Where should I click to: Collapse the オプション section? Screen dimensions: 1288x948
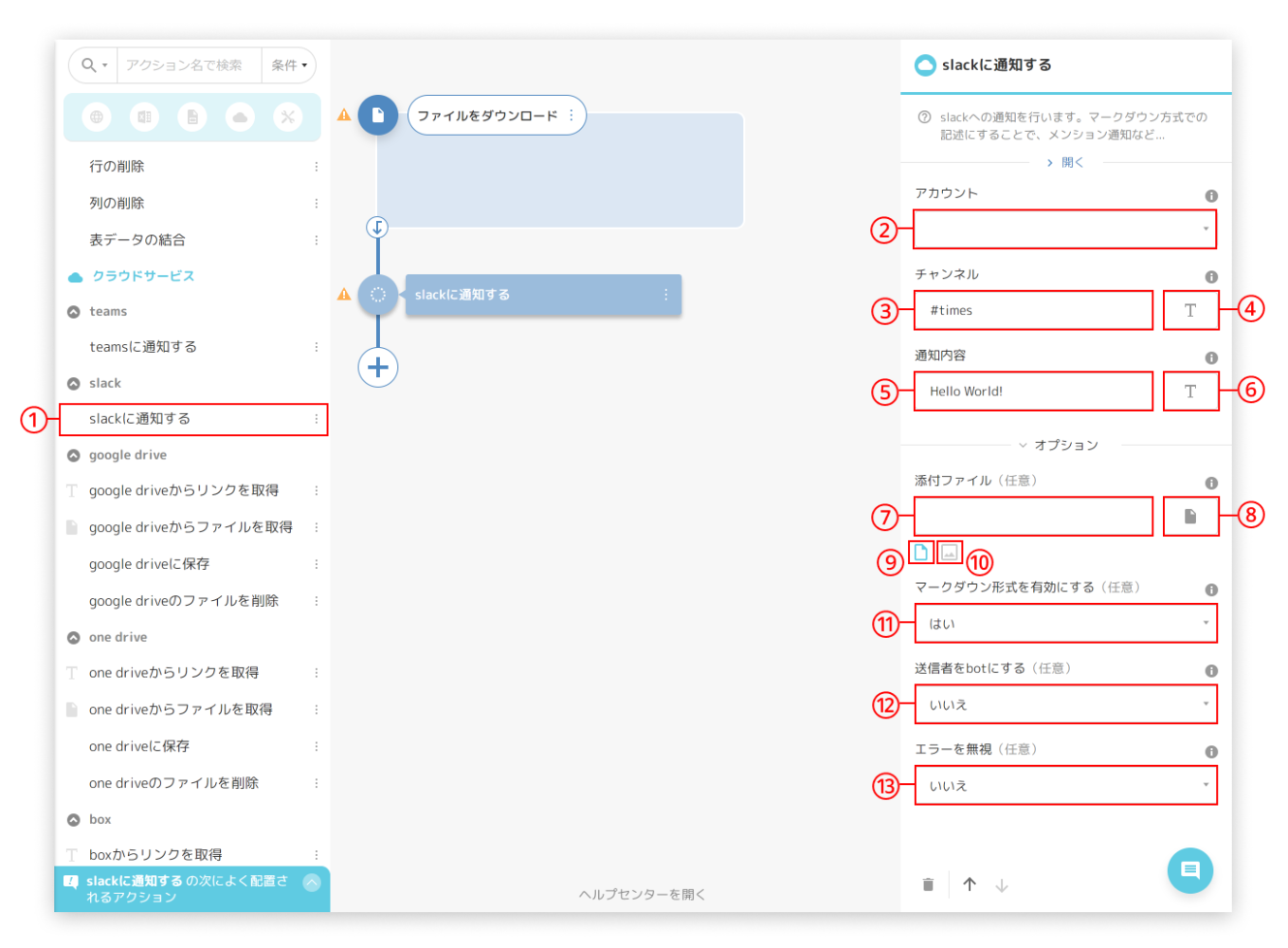click(x=1059, y=445)
